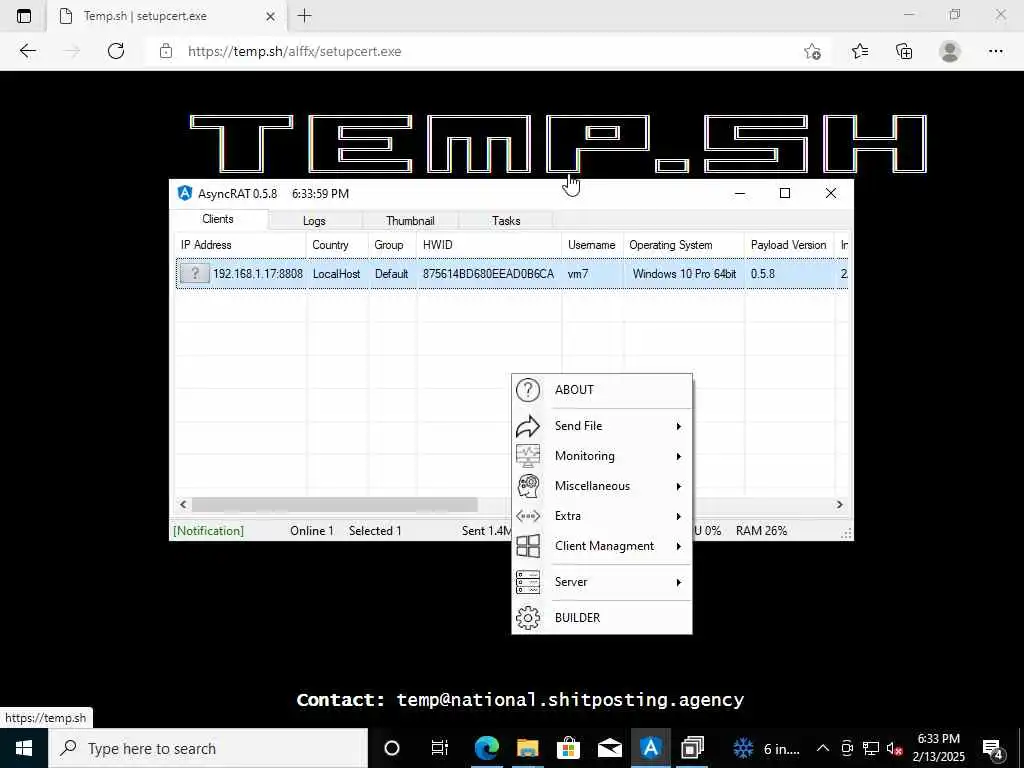Open Edge Settings and more menu
Image resolution: width=1024 pixels, height=768 pixels.
[x=995, y=52]
